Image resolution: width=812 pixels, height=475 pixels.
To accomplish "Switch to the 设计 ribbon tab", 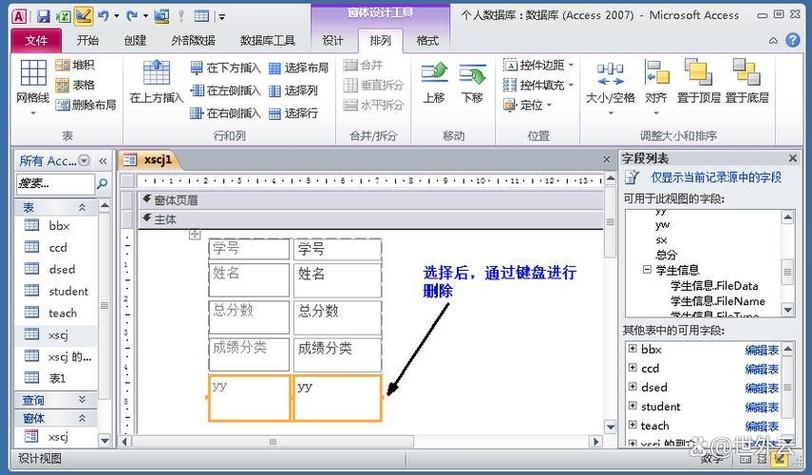I will point(333,41).
